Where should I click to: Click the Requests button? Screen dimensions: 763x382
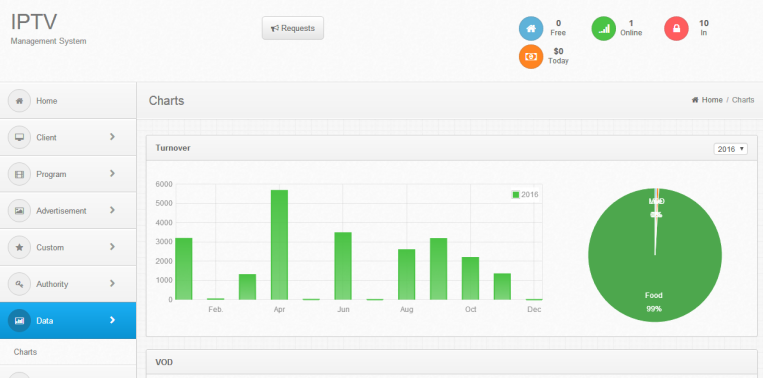point(293,28)
